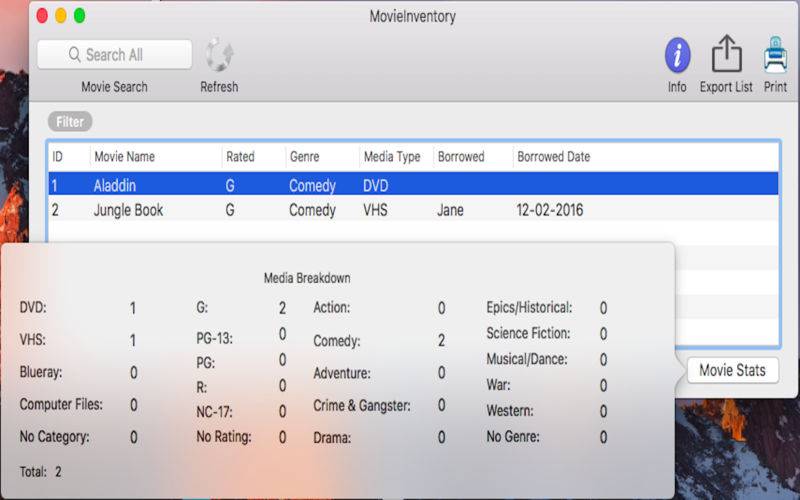Image resolution: width=800 pixels, height=500 pixels.
Task: Click the No Rating: label
Action: click(x=224, y=437)
